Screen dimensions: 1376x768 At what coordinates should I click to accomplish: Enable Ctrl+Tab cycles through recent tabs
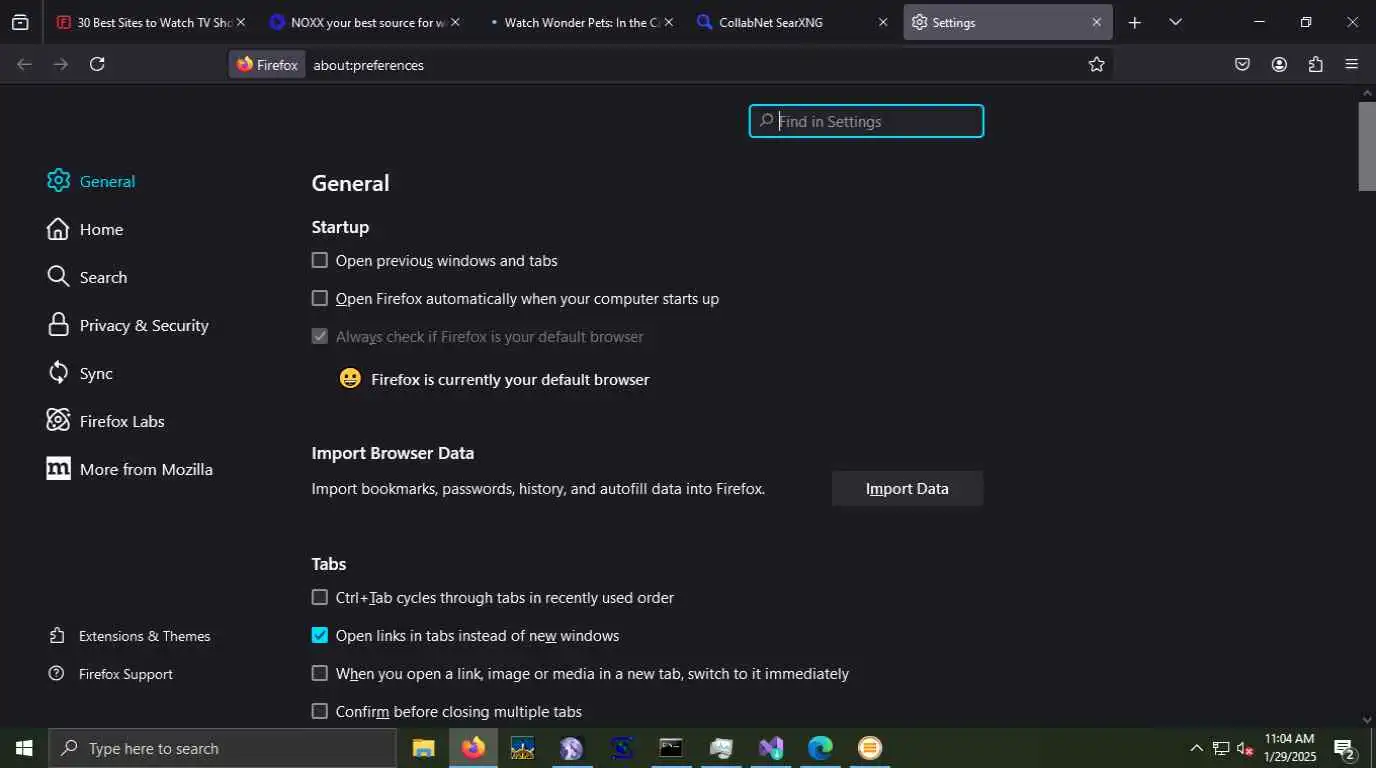point(320,597)
